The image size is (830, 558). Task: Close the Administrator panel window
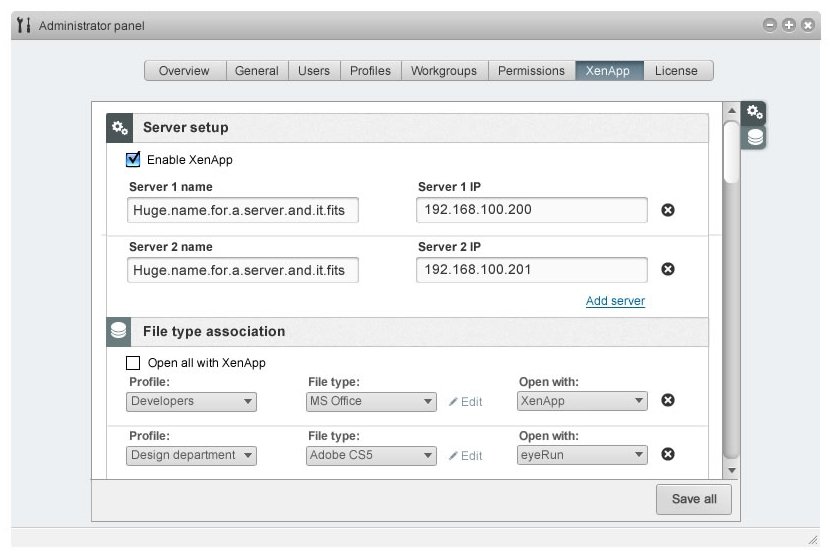tap(808, 25)
